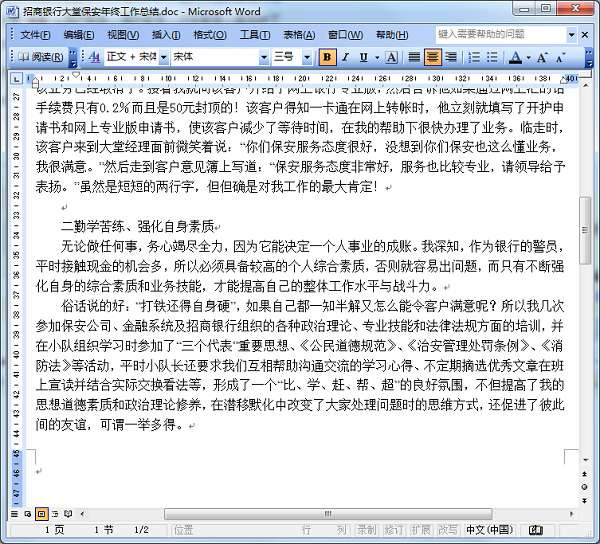Toggle 扩展 extend selection status indicator
The height and width of the screenshot is (544, 600).
click(420, 530)
